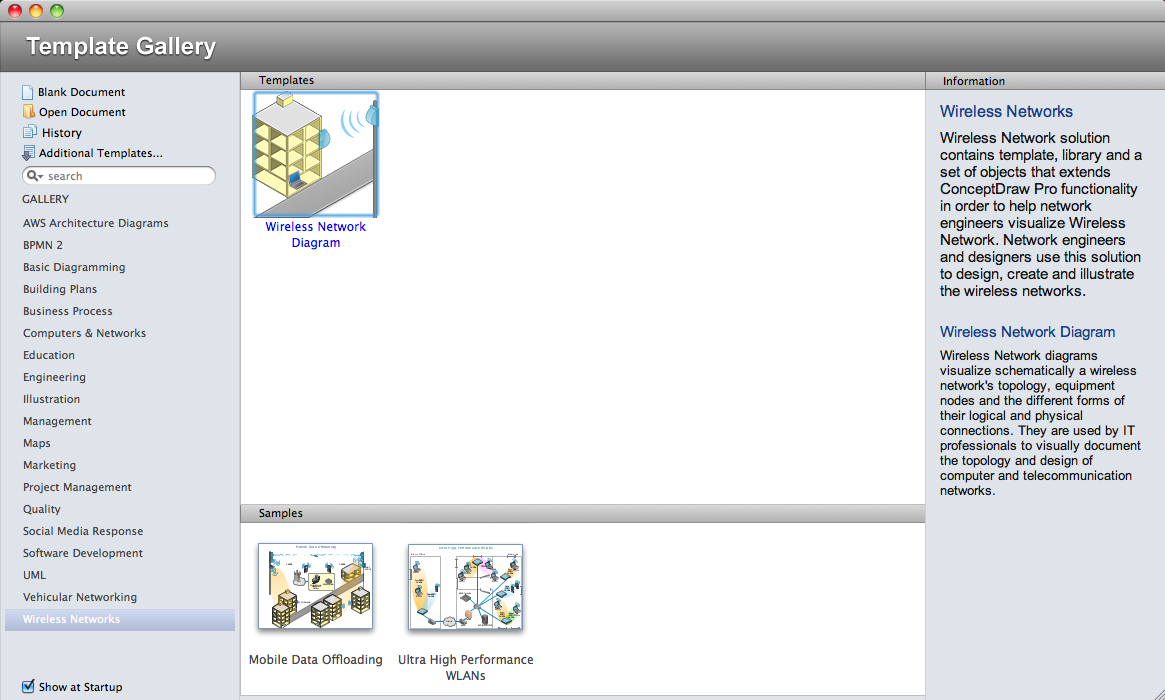Screen dimensions: 1165x700
Task: Open the Ultra High Performance WLANs sample thumbnail
Action: [465, 587]
